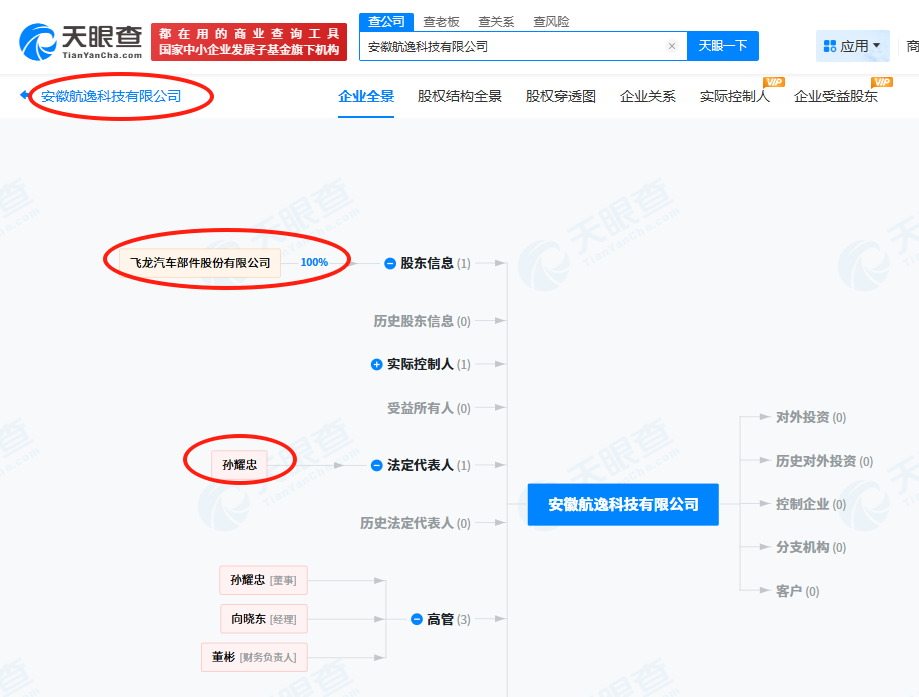
Task: Open executive 孙耀忠 [董事] node
Action: [x=263, y=580]
